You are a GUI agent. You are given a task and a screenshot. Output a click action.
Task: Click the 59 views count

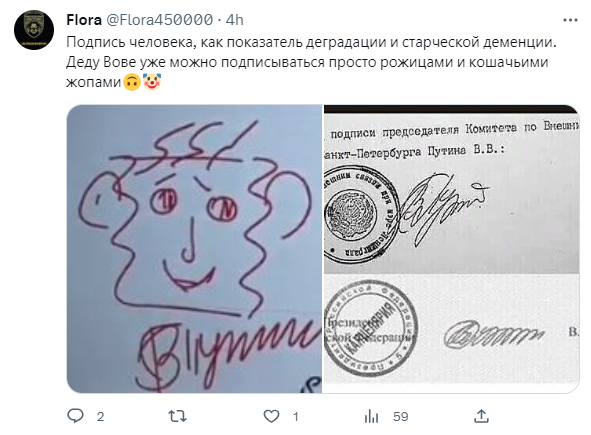pyautogui.click(x=401, y=417)
